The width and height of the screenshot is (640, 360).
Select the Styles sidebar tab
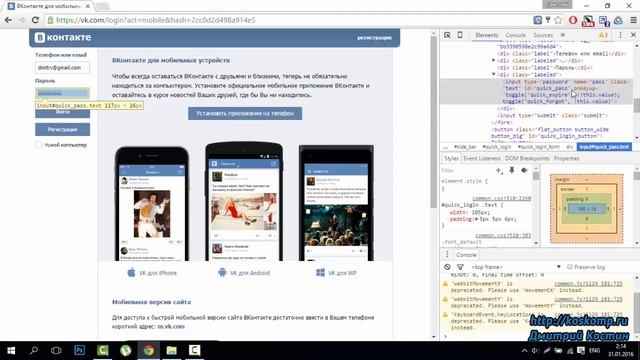pyautogui.click(x=451, y=158)
